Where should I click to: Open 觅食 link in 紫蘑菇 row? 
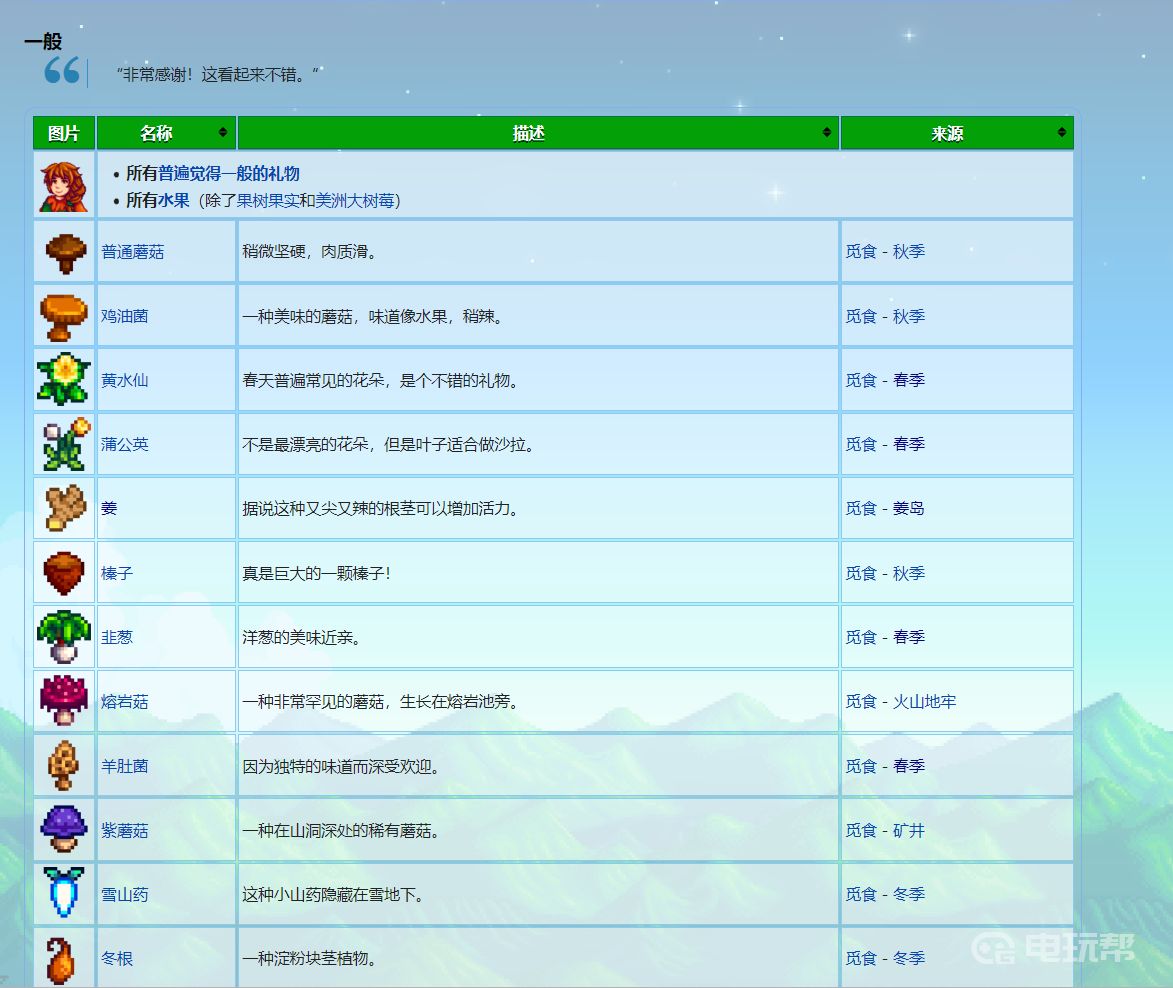point(861,831)
